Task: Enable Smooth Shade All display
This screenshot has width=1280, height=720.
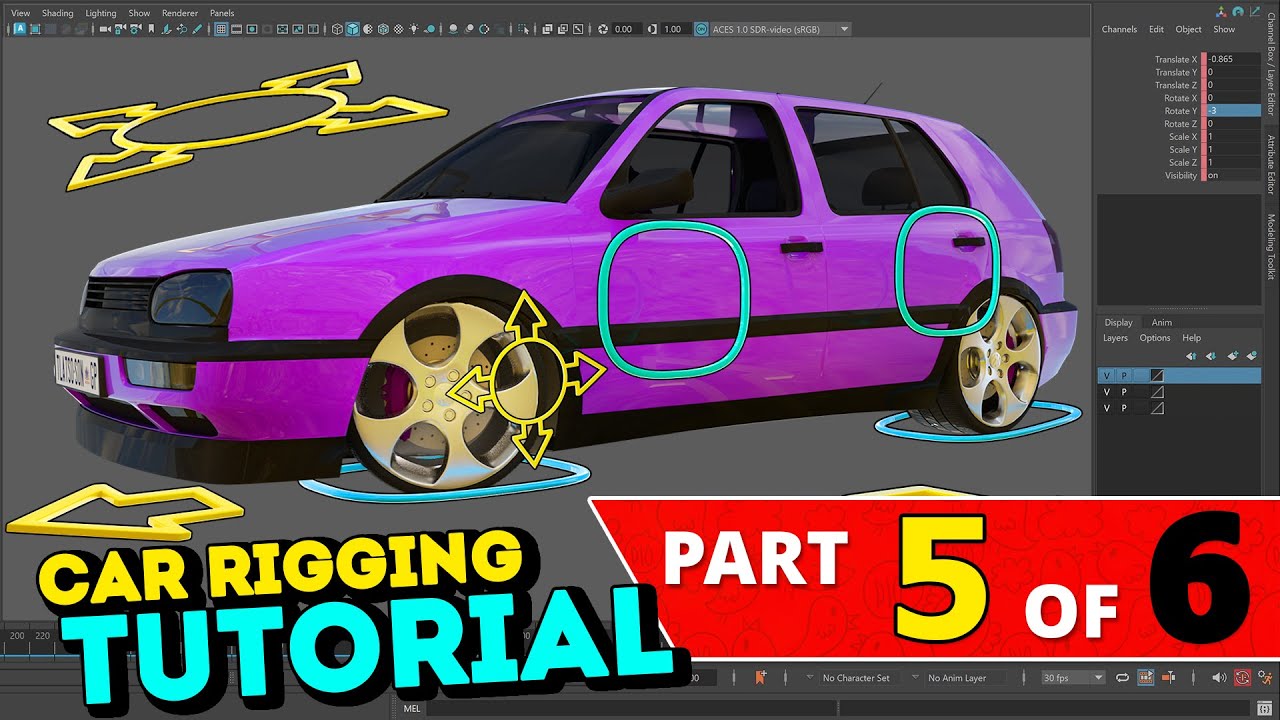Action: click(x=352, y=29)
